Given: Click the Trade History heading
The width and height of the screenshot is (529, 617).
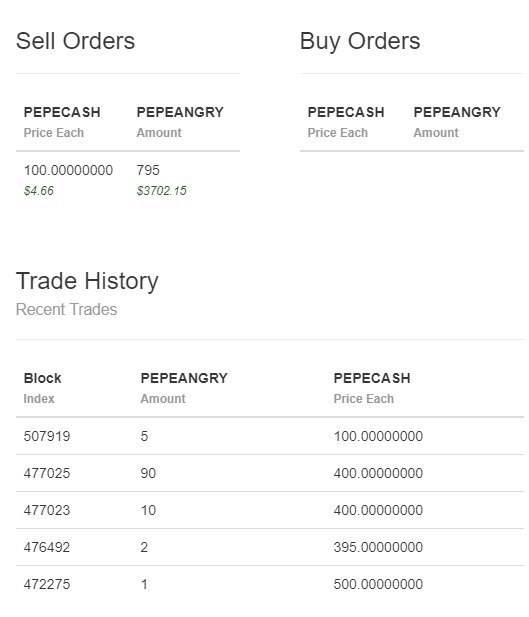Looking at the screenshot, I should (87, 281).
